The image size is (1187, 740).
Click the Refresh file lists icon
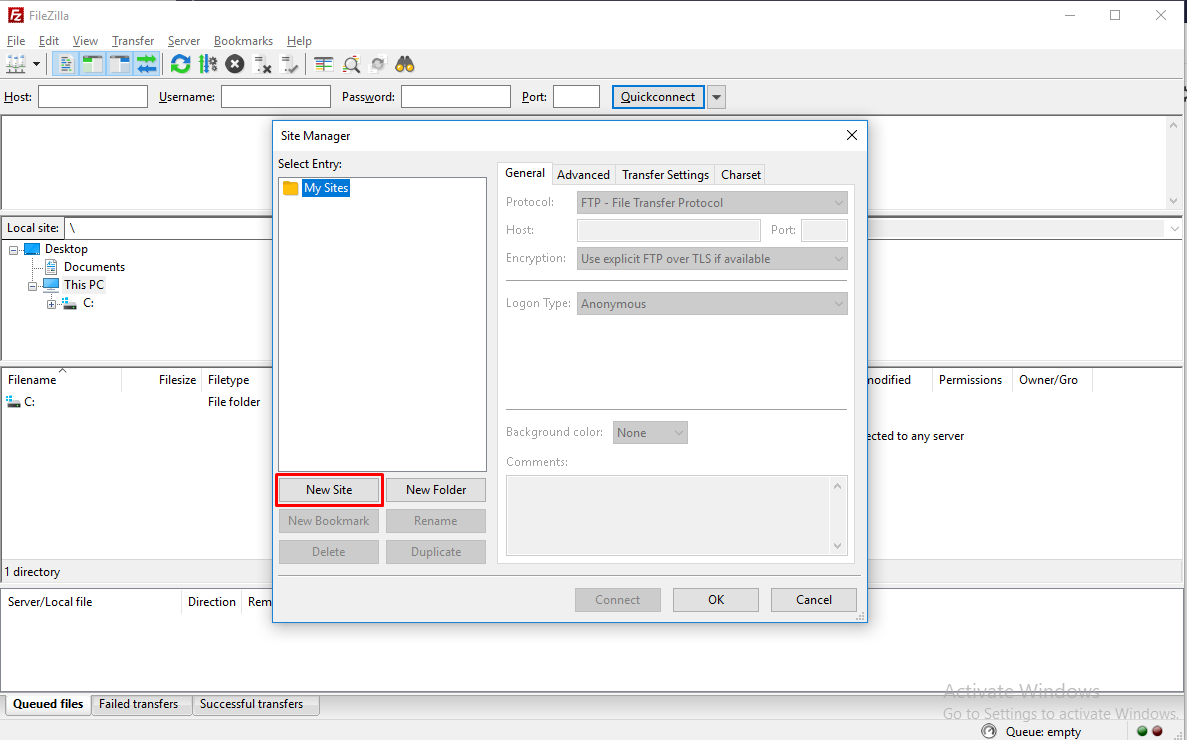pyautogui.click(x=180, y=64)
